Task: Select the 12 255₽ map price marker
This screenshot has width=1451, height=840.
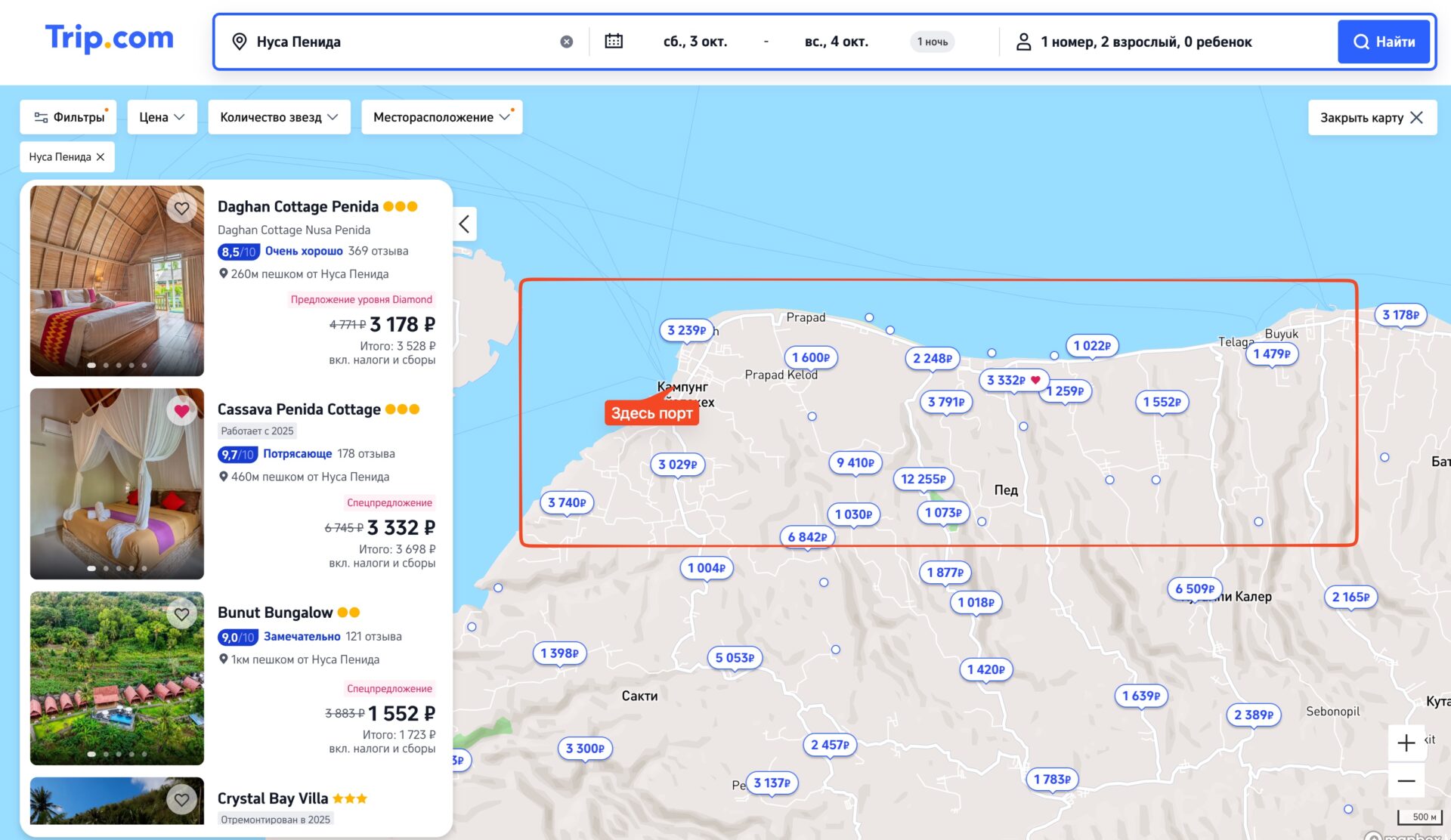Action: [x=923, y=479]
